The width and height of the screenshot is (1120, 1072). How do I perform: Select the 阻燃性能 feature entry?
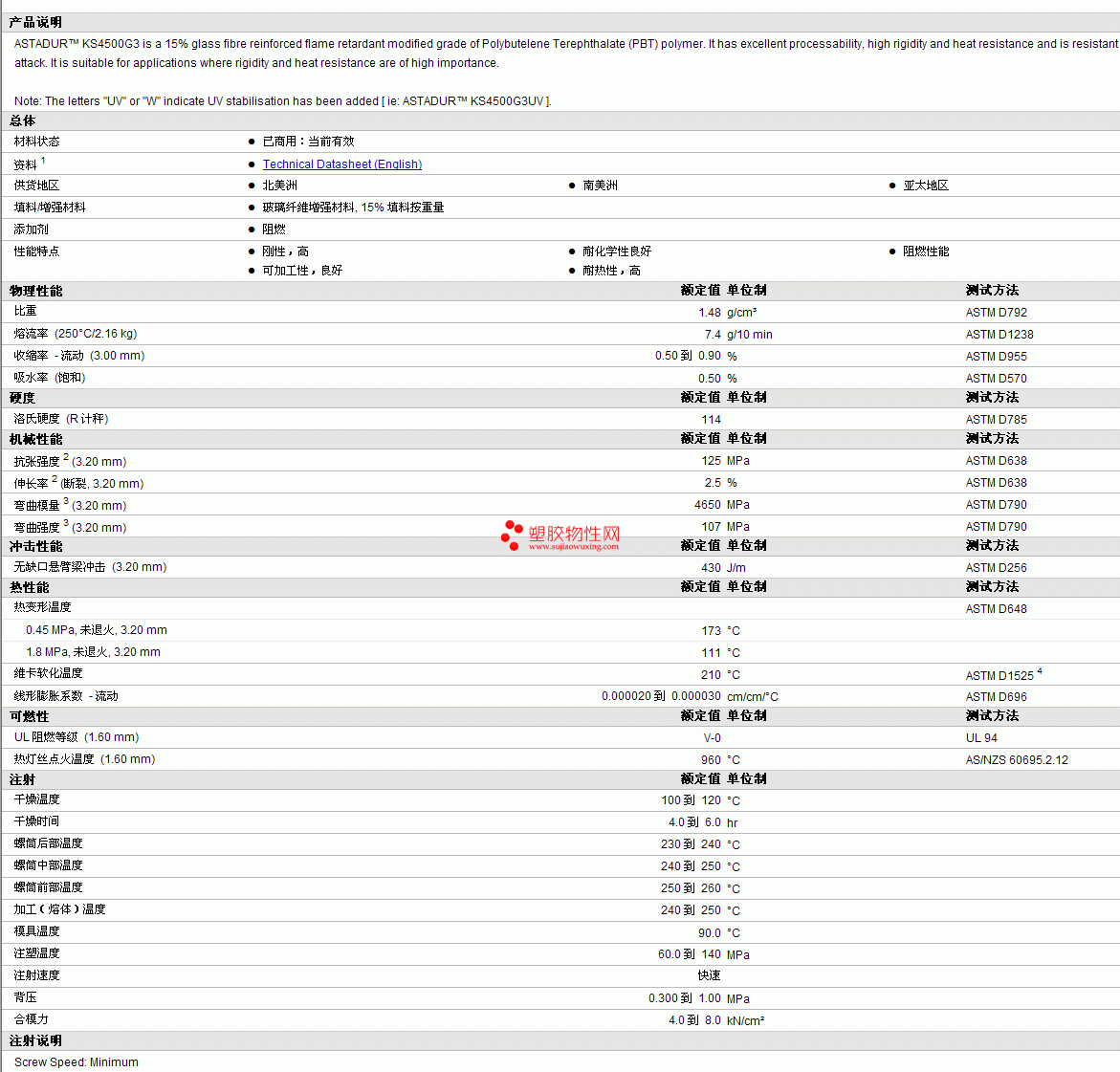coord(926,252)
